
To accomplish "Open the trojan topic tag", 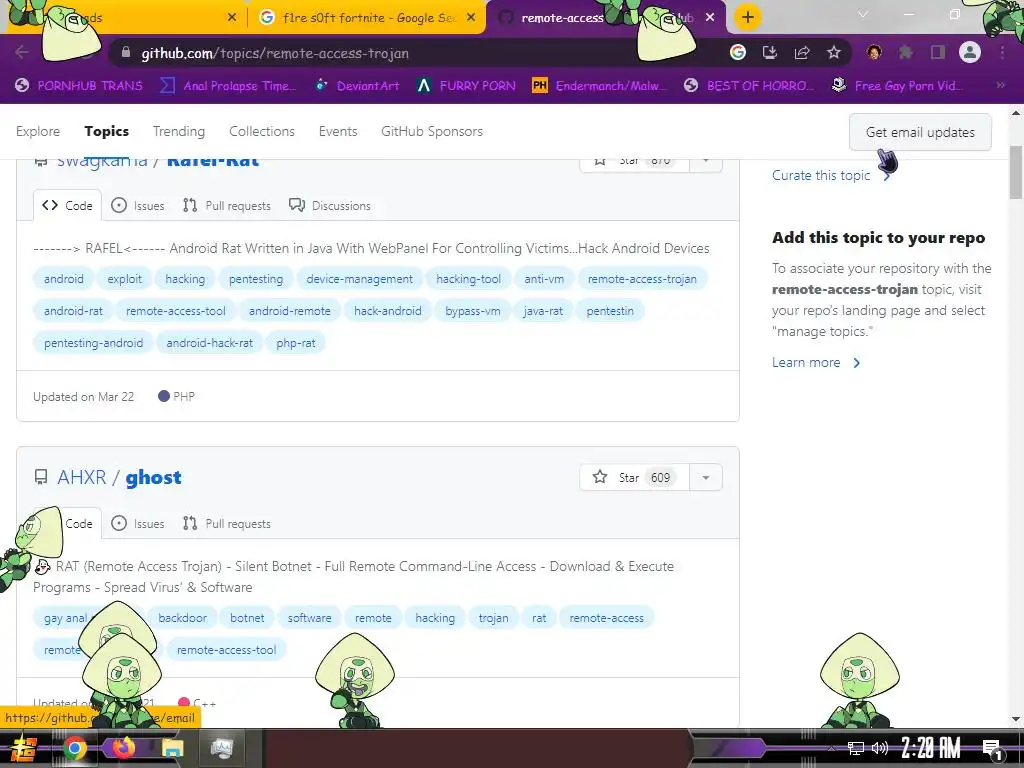I will (493, 618).
